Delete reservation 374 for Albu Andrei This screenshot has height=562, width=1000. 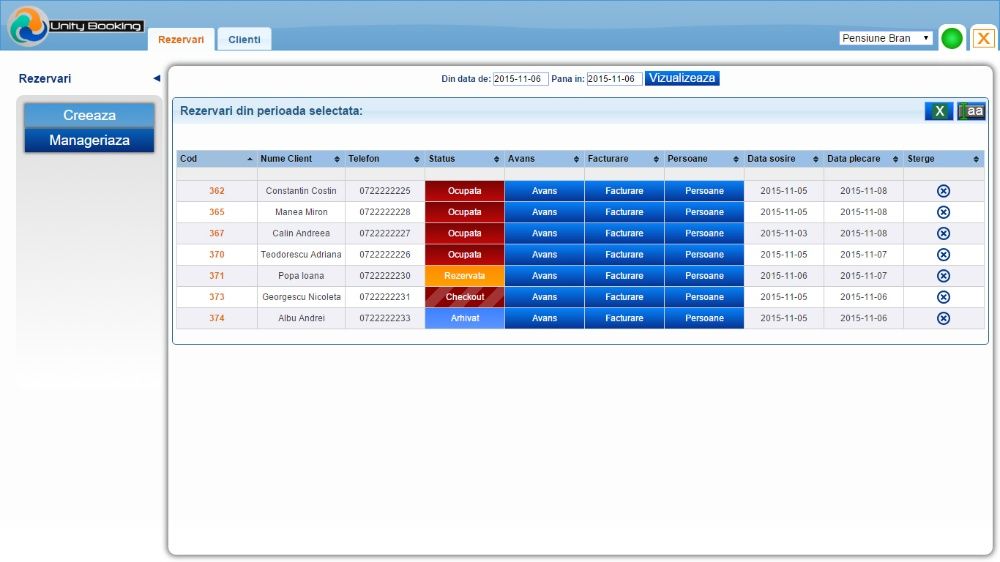pyautogui.click(x=943, y=318)
